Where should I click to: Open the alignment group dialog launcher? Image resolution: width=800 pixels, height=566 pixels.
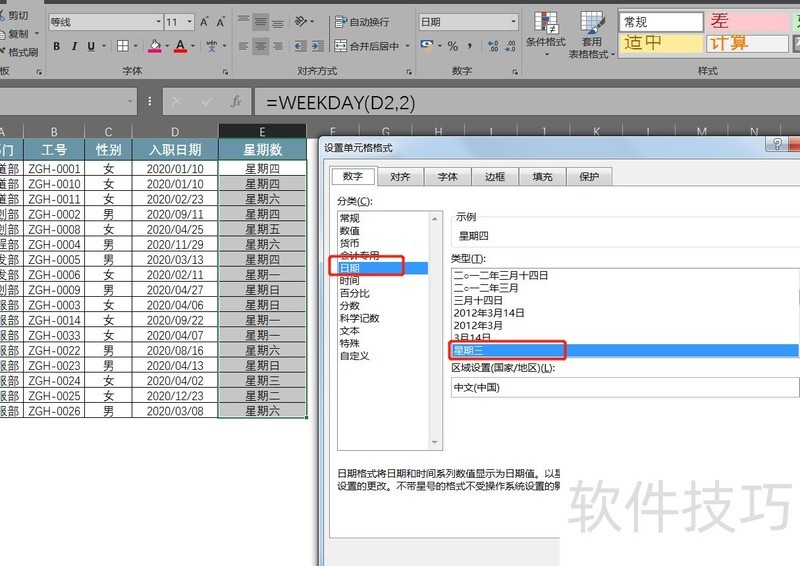click(409, 72)
